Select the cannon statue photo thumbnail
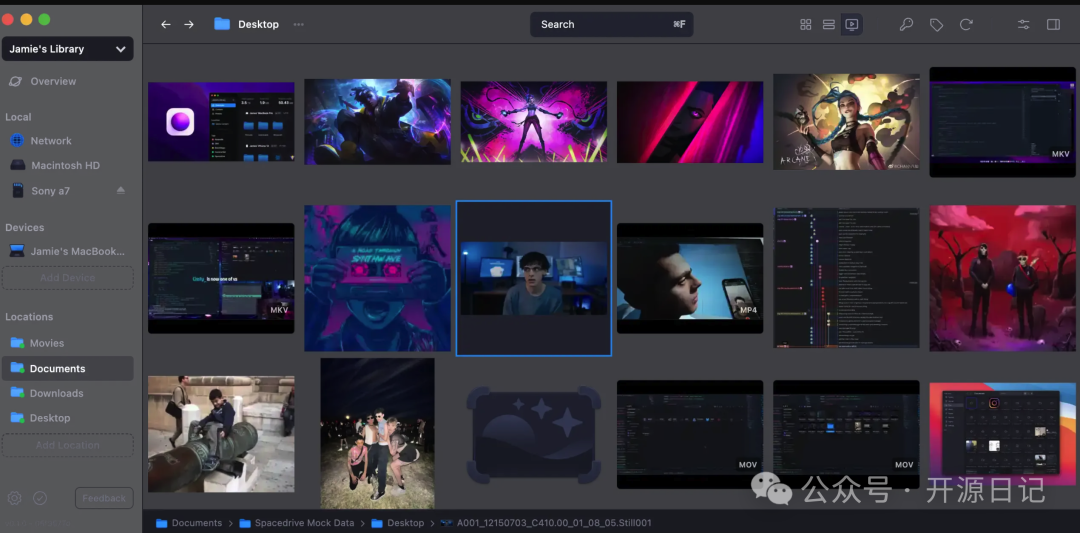 click(x=221, y=434)
